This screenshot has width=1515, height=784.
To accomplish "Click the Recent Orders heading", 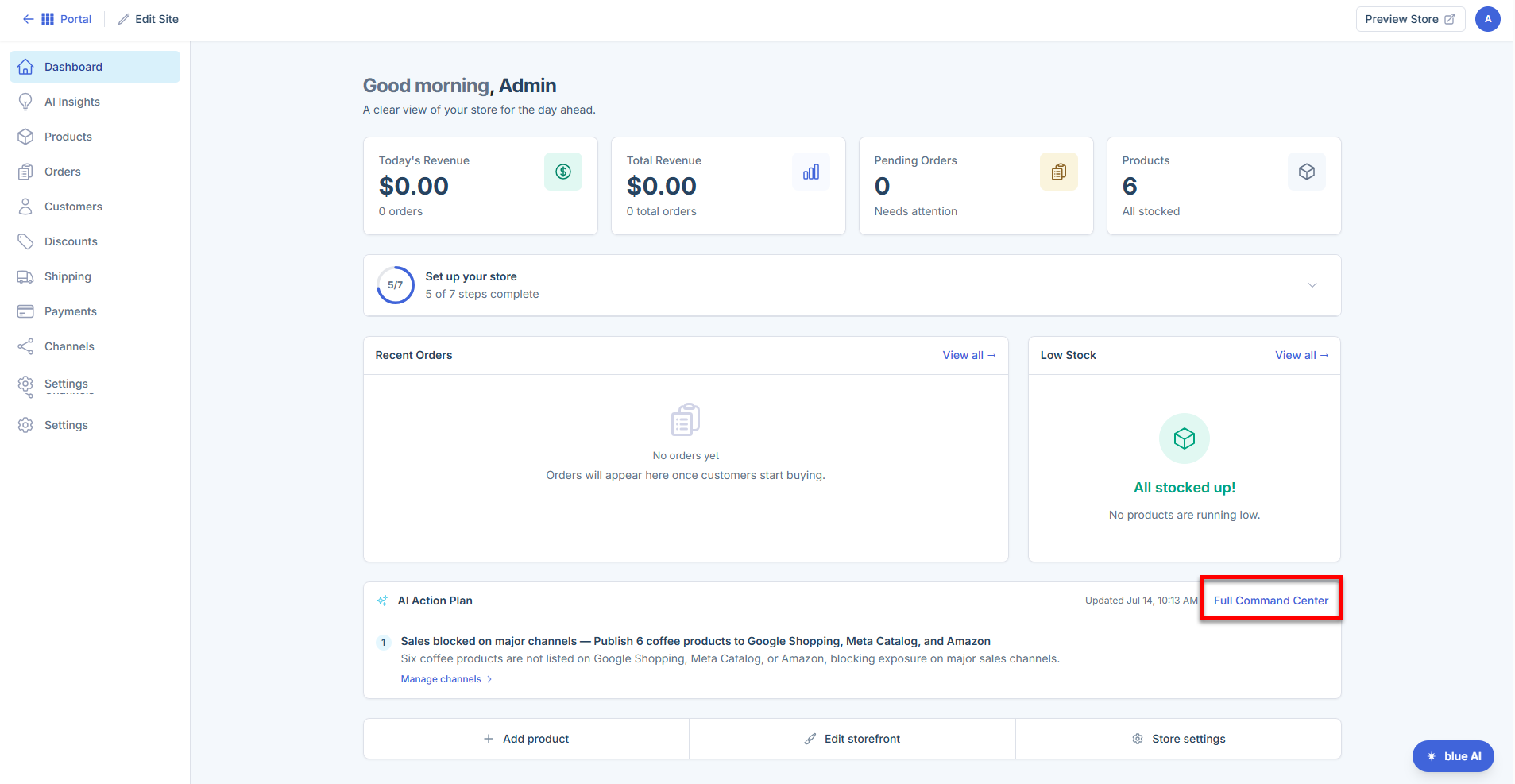I will [414, 355].
